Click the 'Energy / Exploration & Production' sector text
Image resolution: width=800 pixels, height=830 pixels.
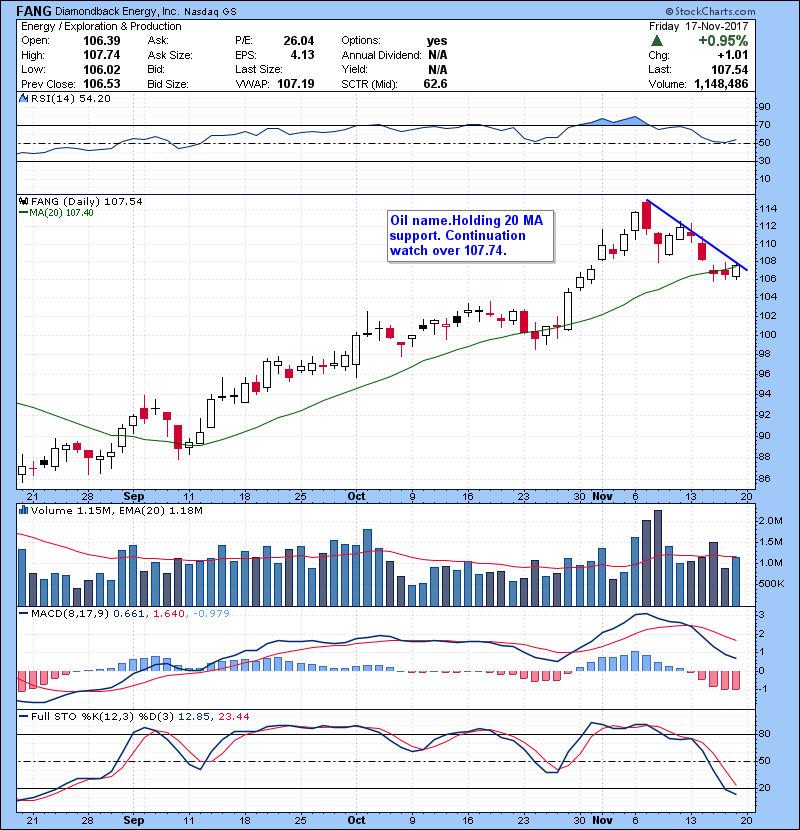[x=101, y=26]
